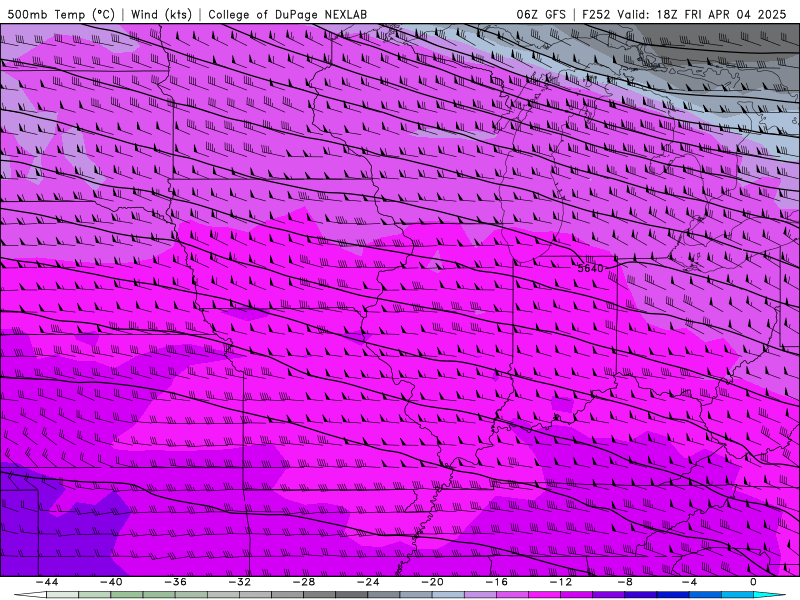800x600 pixels.
Task: Click the -8 colorbar tick label
Action: click(626, 582)
